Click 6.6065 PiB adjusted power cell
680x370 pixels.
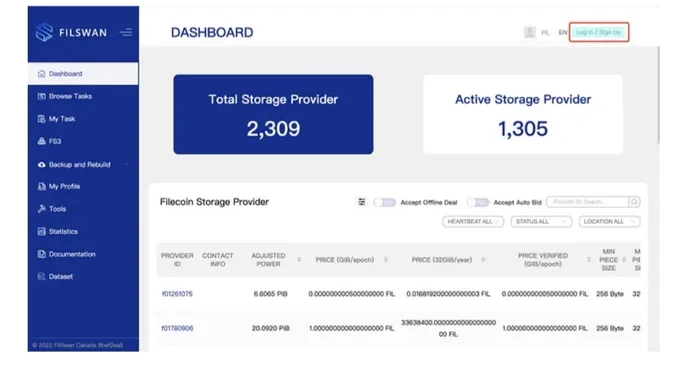pyautogui.click(x=271, y=294)
